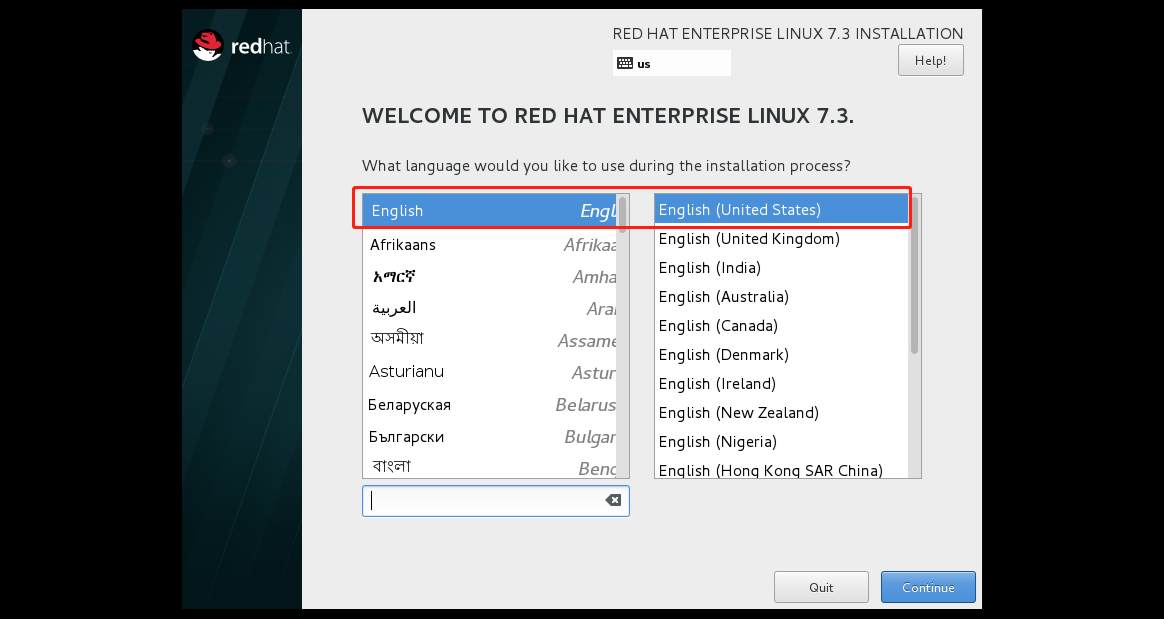Choose English (Denmark) locale
Image resolution: width=1164 pixels, height=619 pixels.
782,354
